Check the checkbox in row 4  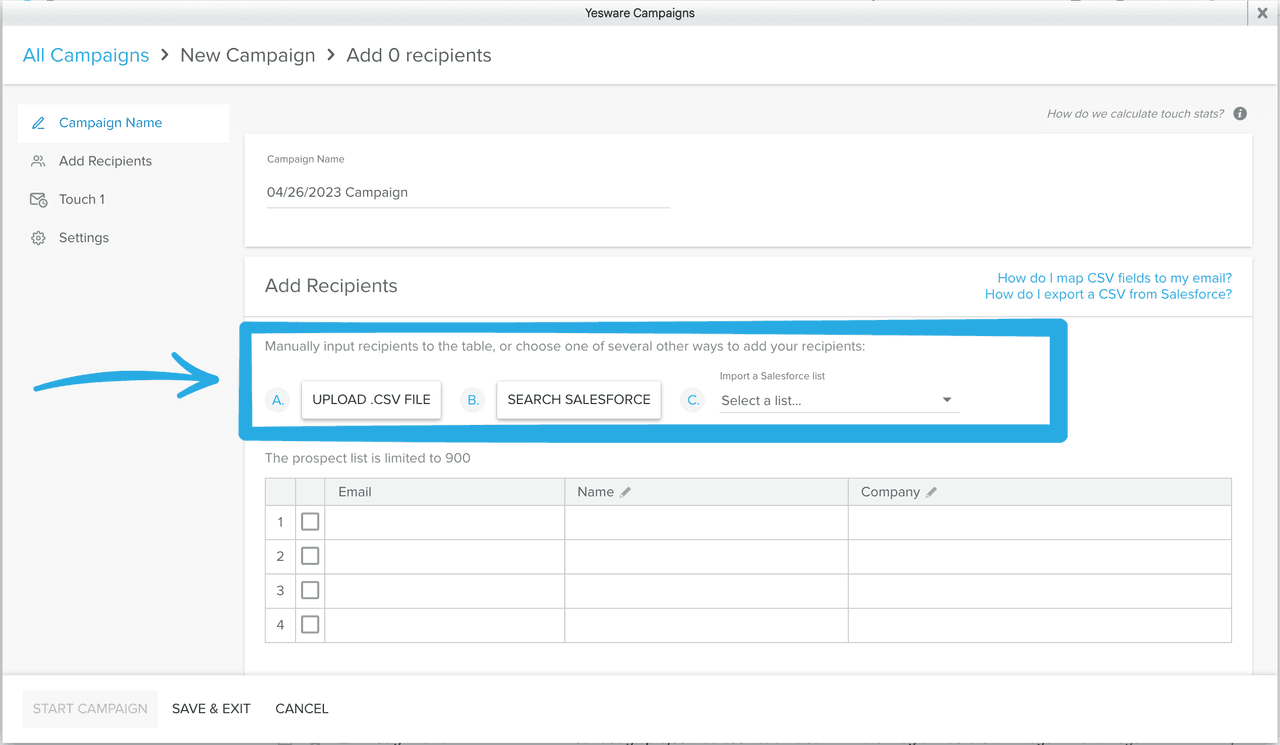click(x=310, y=624)
